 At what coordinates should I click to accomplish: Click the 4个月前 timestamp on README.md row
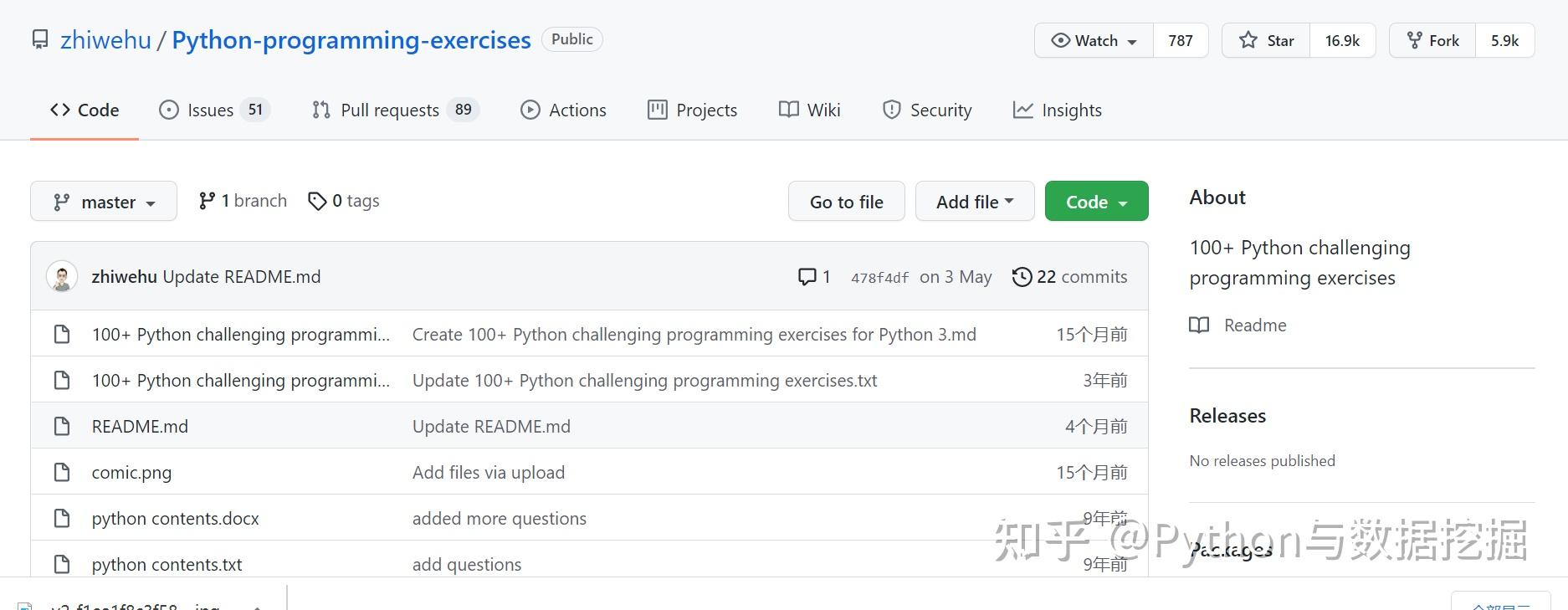tap(1096, 427)
